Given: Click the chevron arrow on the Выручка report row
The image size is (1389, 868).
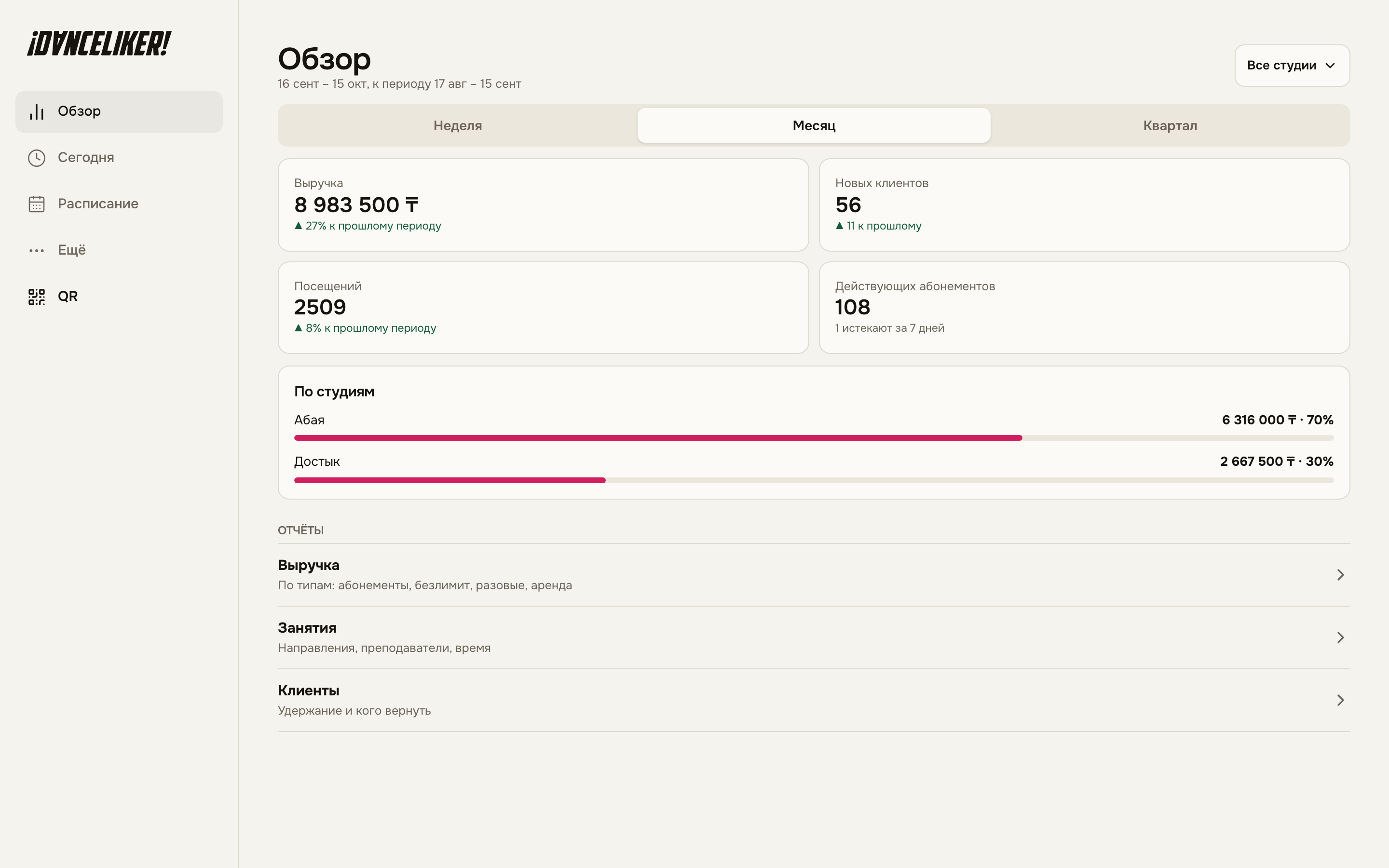Looking at the screenshot, I should pos(1340,575).
